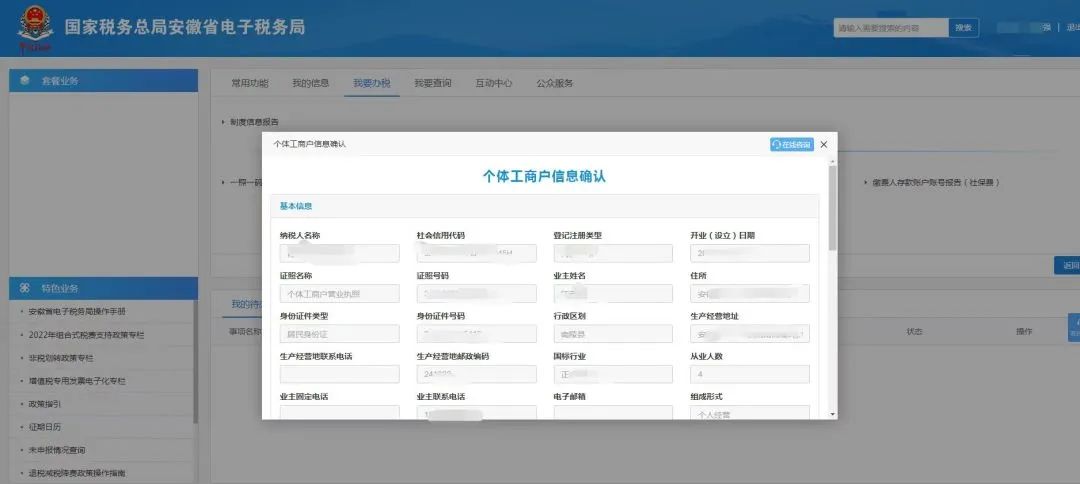
Task: Go to the 互动中心 tab
Action: tap(493, 83)
